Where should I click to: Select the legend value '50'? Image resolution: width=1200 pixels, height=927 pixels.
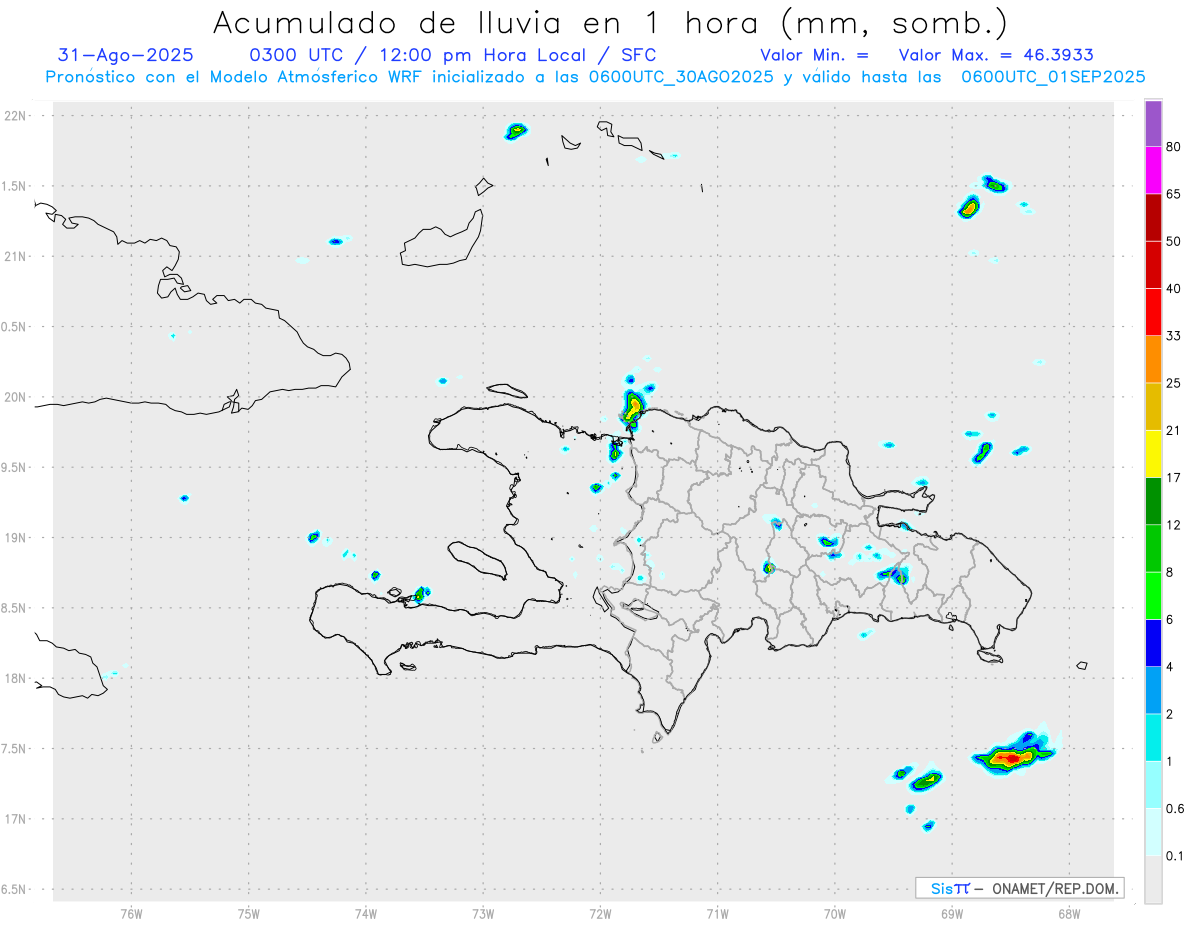[1173, 242]
